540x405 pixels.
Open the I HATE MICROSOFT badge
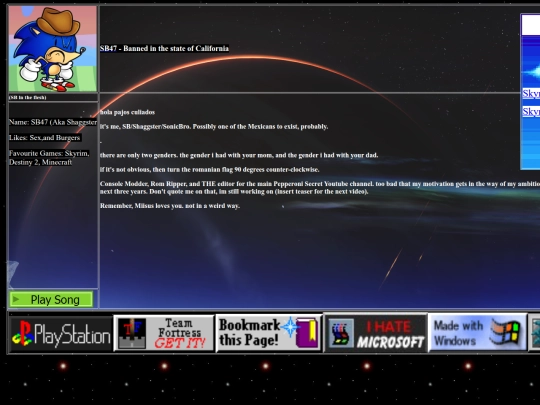pos(376,333)
